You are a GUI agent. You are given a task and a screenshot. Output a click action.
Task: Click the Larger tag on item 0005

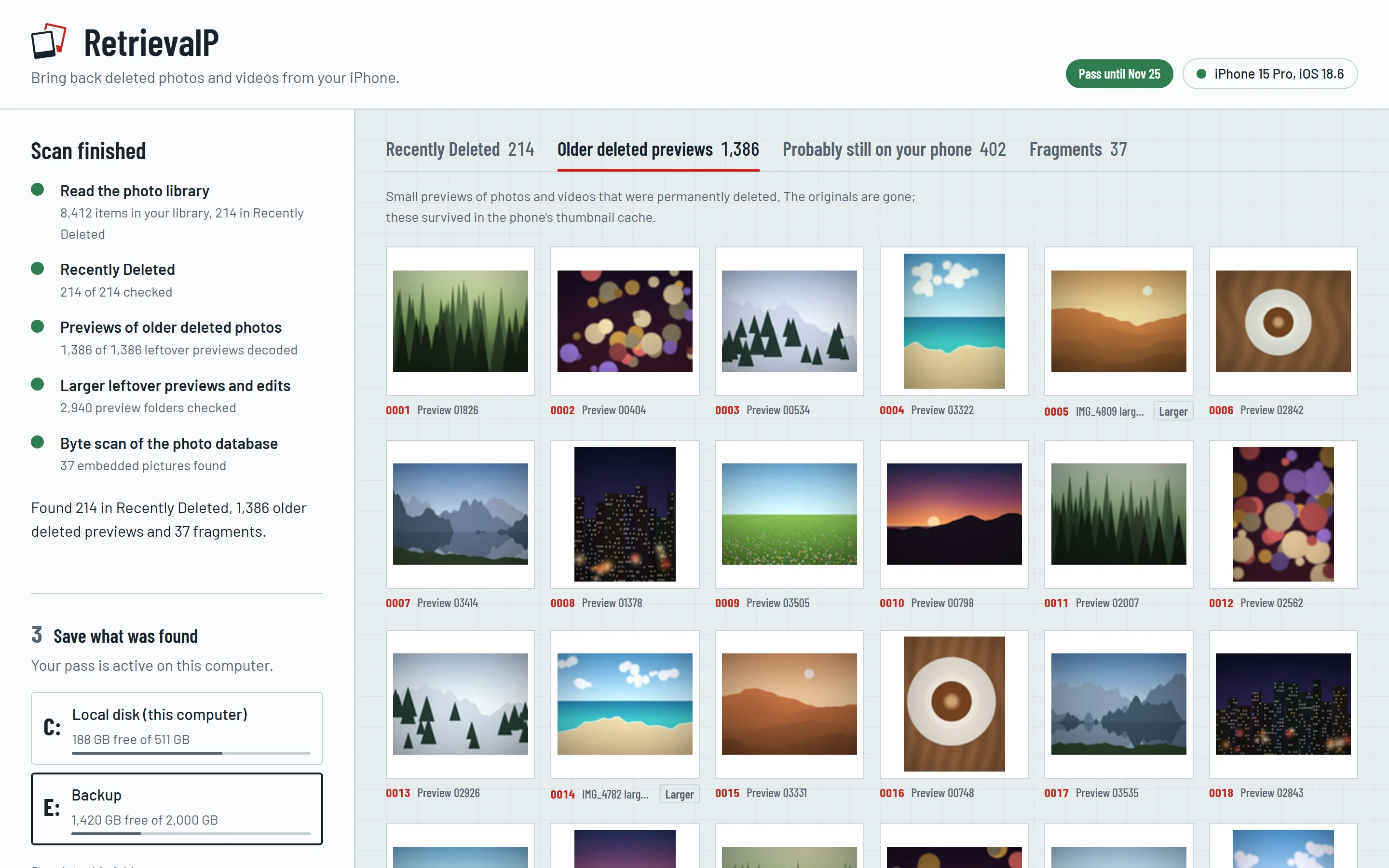click(x=1172, y=411)
